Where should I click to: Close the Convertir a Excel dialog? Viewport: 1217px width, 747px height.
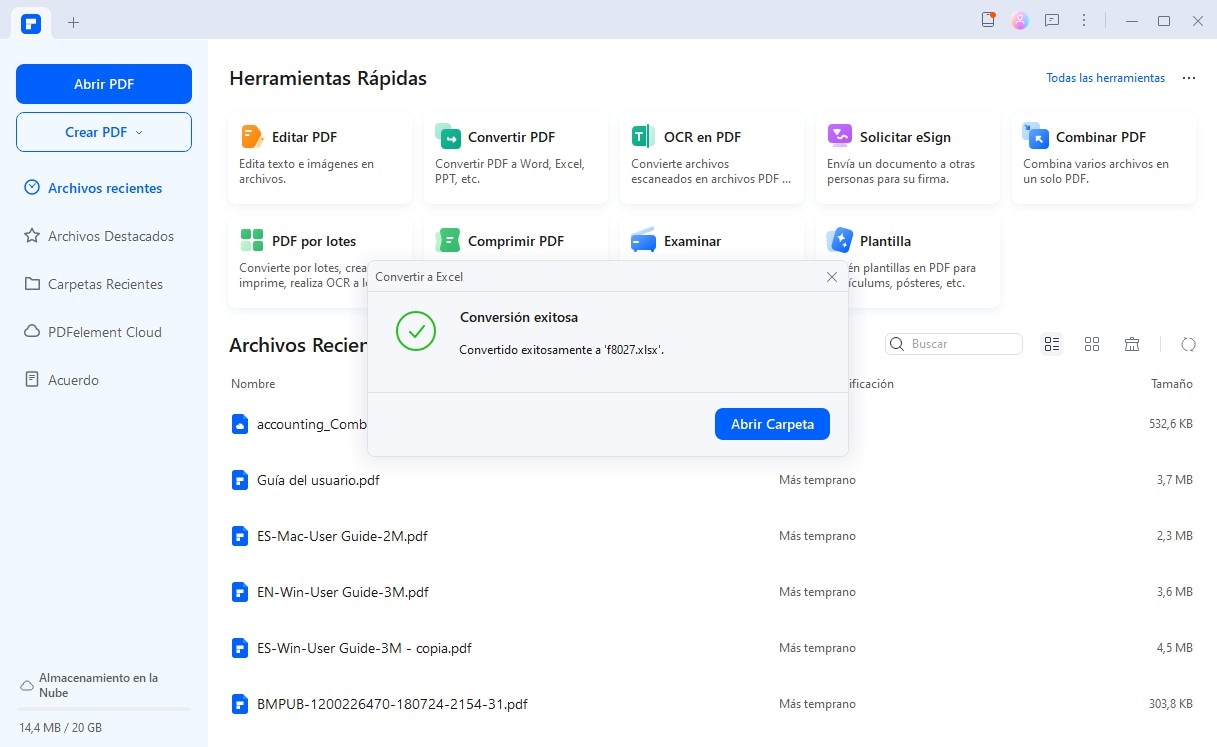tap(832, 277)
